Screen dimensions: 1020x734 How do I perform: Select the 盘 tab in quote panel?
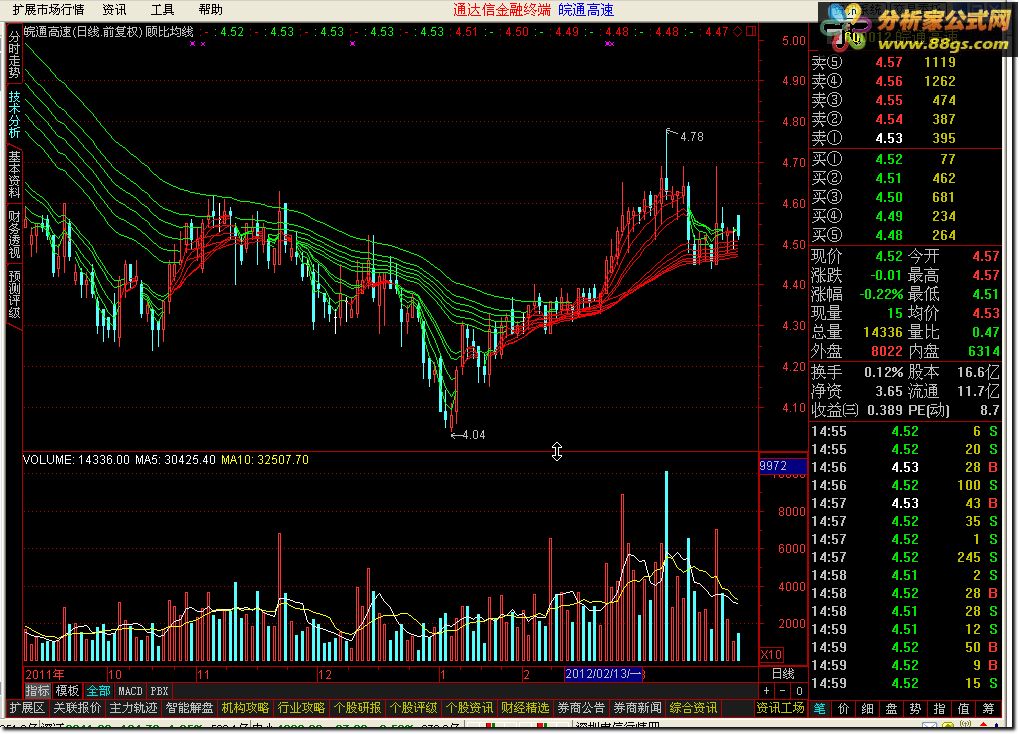(892, 709)
